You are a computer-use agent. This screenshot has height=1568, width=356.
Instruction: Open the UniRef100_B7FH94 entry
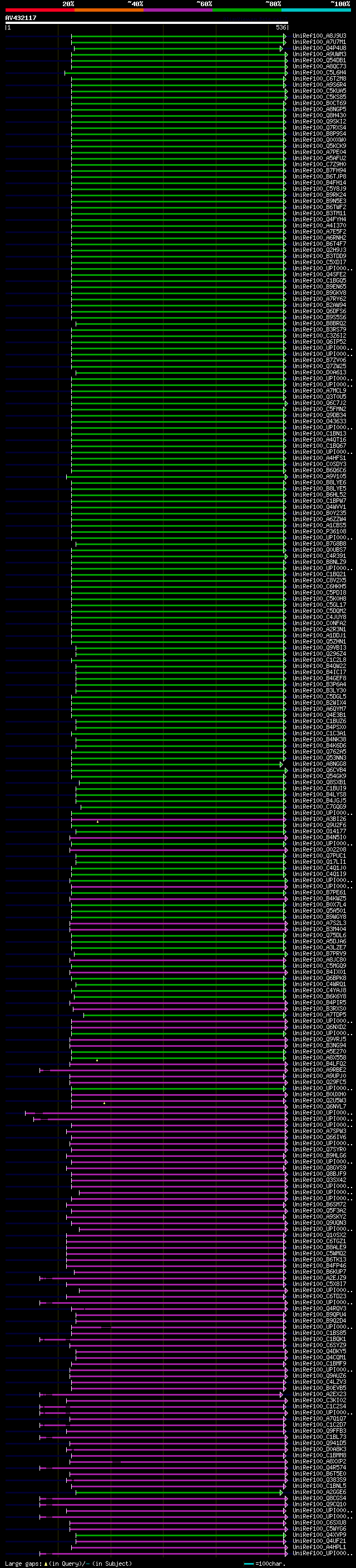(x=319, y=170)
